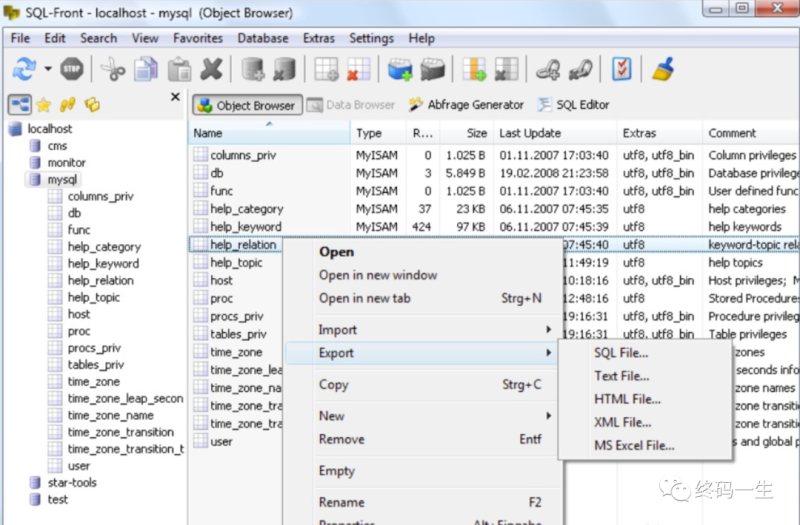This screenshot has width=800, height=525.
Task: Open the Abfrage Generator tab
Action: point(466,105)
